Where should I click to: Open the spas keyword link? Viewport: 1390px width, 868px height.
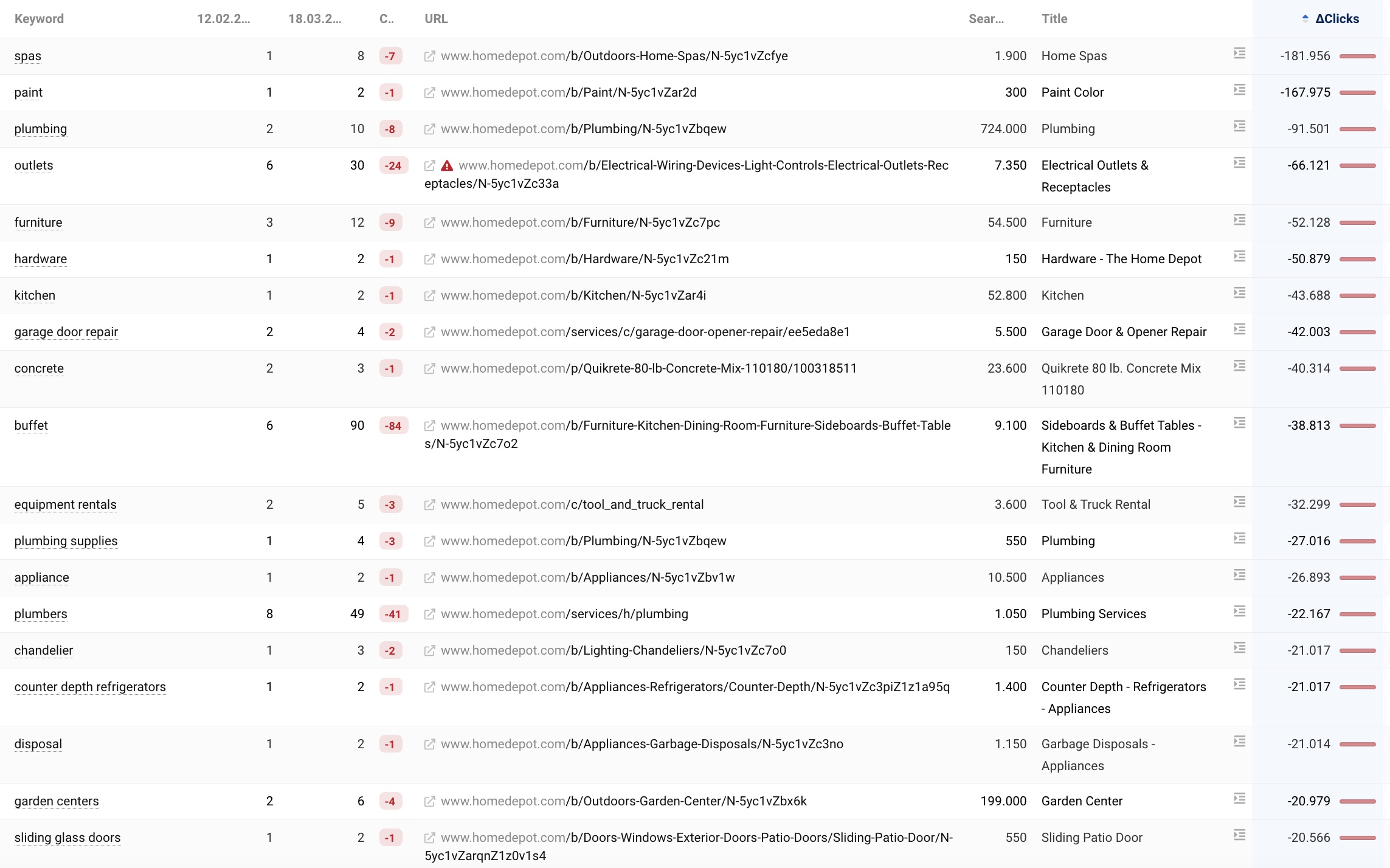(28, 56)
